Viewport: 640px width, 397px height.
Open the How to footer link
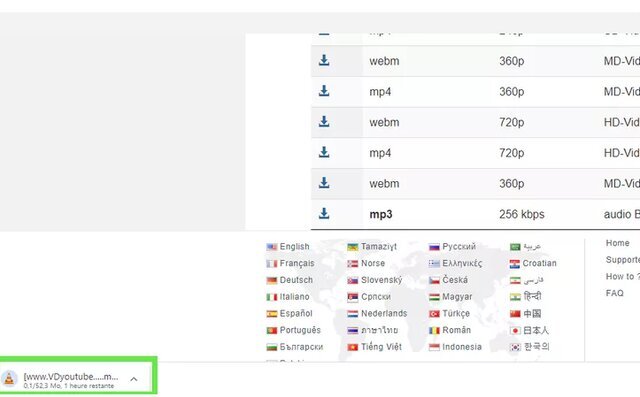pos(622,276)
